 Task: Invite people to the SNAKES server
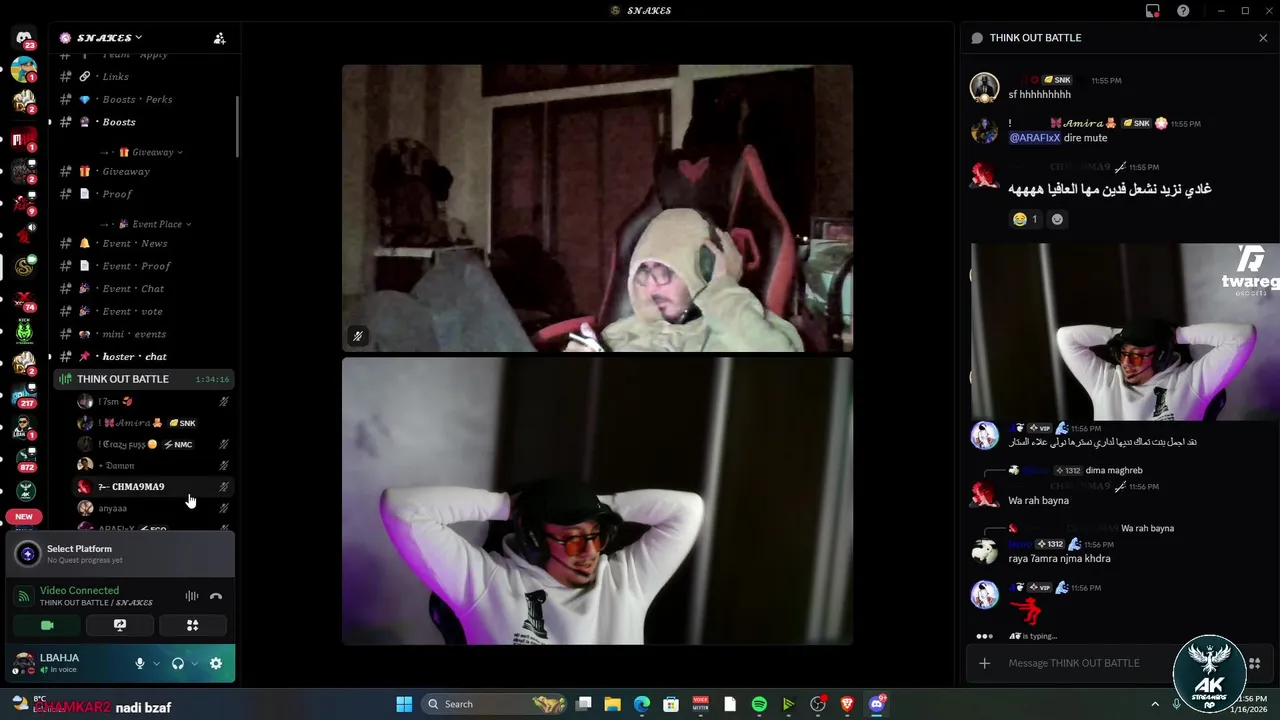point(220,38)
